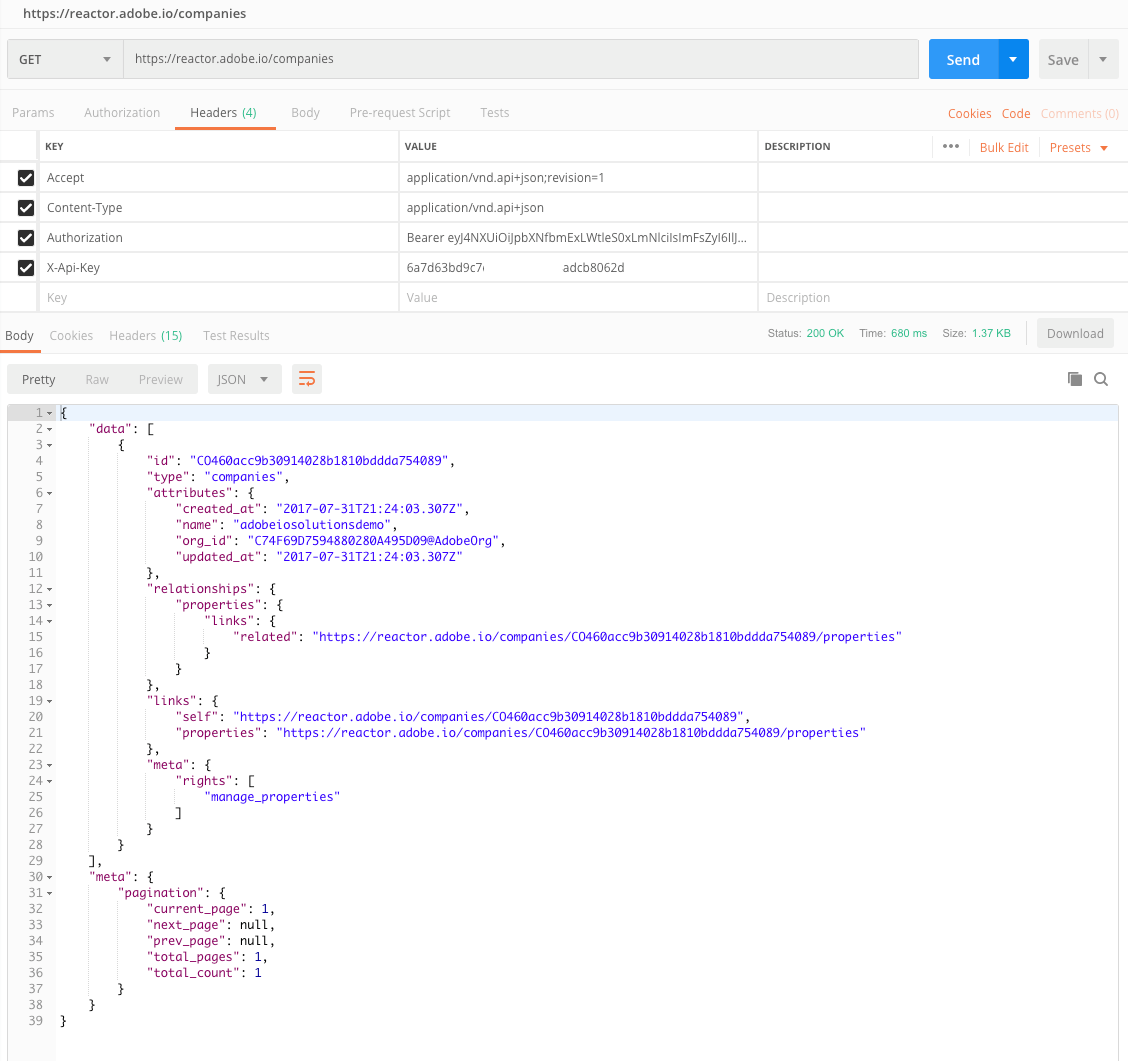Collapse the "links" object on line 19
1128x1061 pixels.
pos(50,701)
